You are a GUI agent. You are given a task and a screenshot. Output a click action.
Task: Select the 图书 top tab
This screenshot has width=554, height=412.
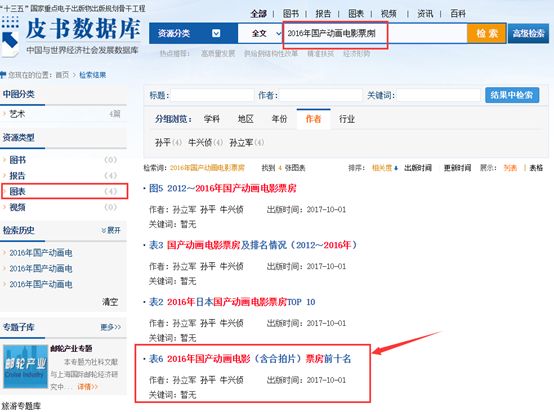point(291,14)
